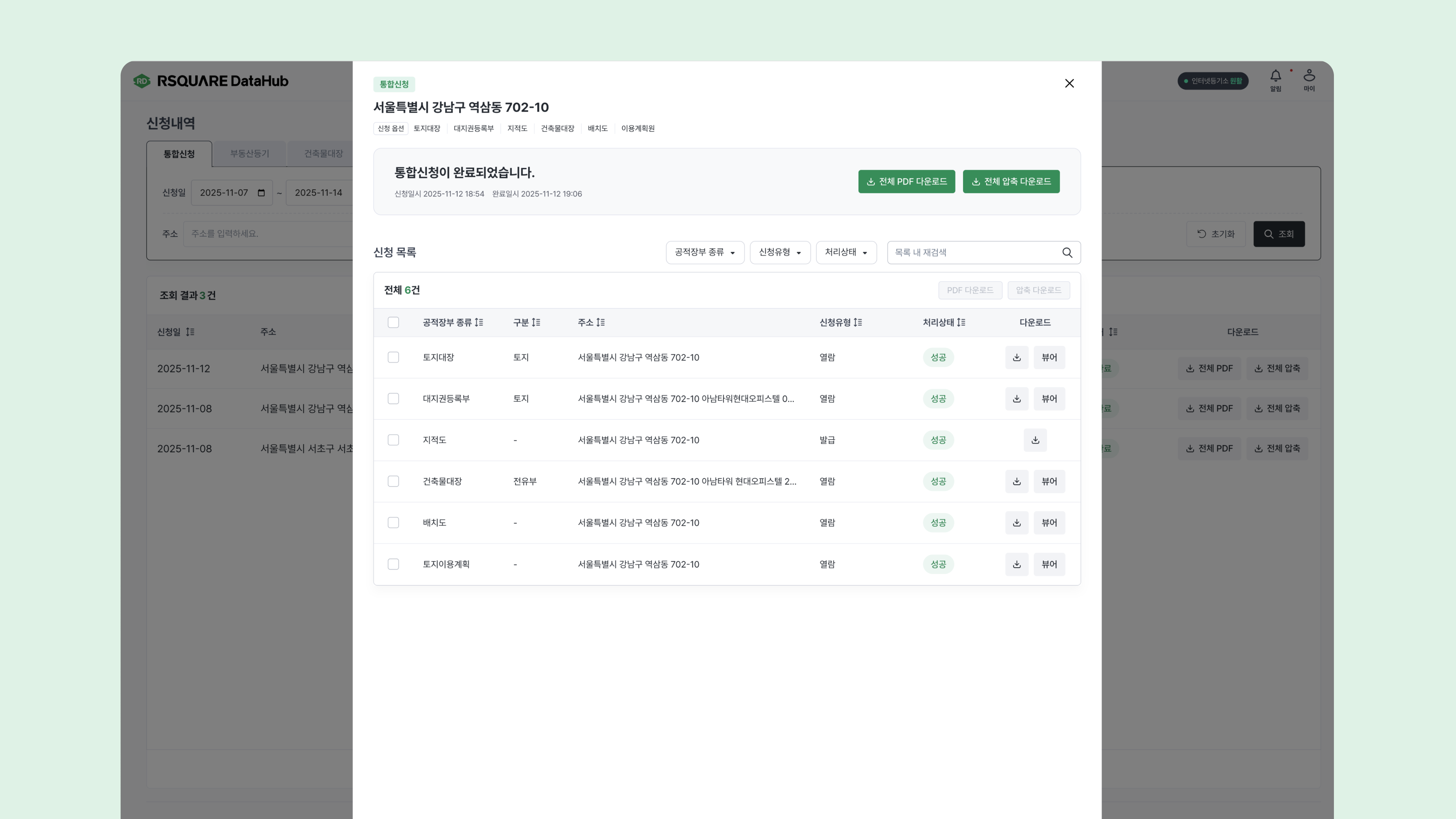This screenshot has height=819, width=1456.
Task: Check the 배치도 row checkbox
Action: 394,523
